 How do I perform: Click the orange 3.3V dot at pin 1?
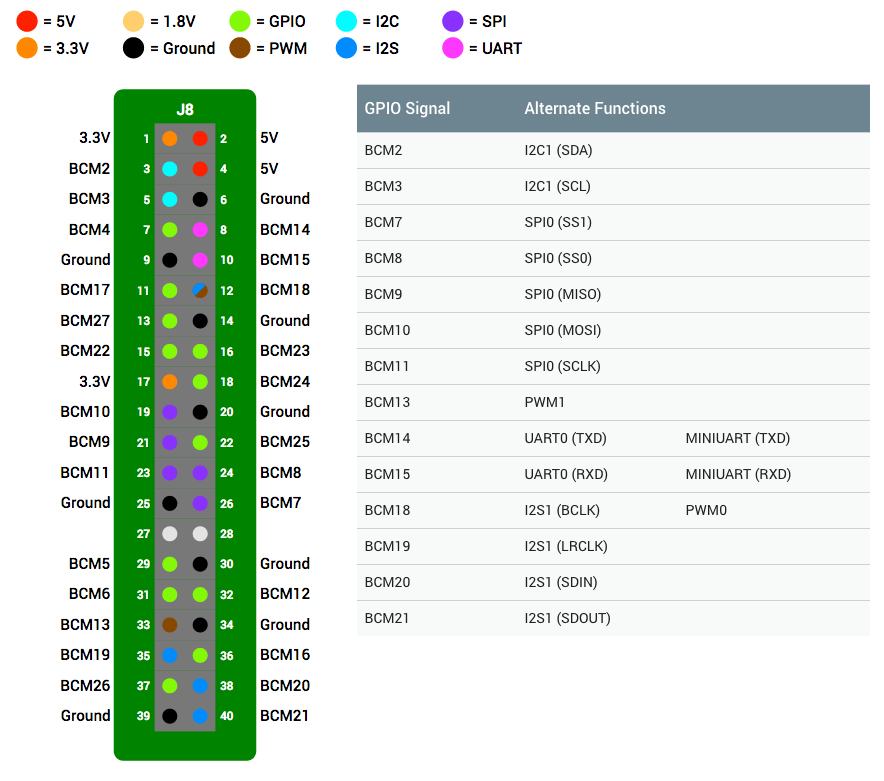tap(170, 139)
